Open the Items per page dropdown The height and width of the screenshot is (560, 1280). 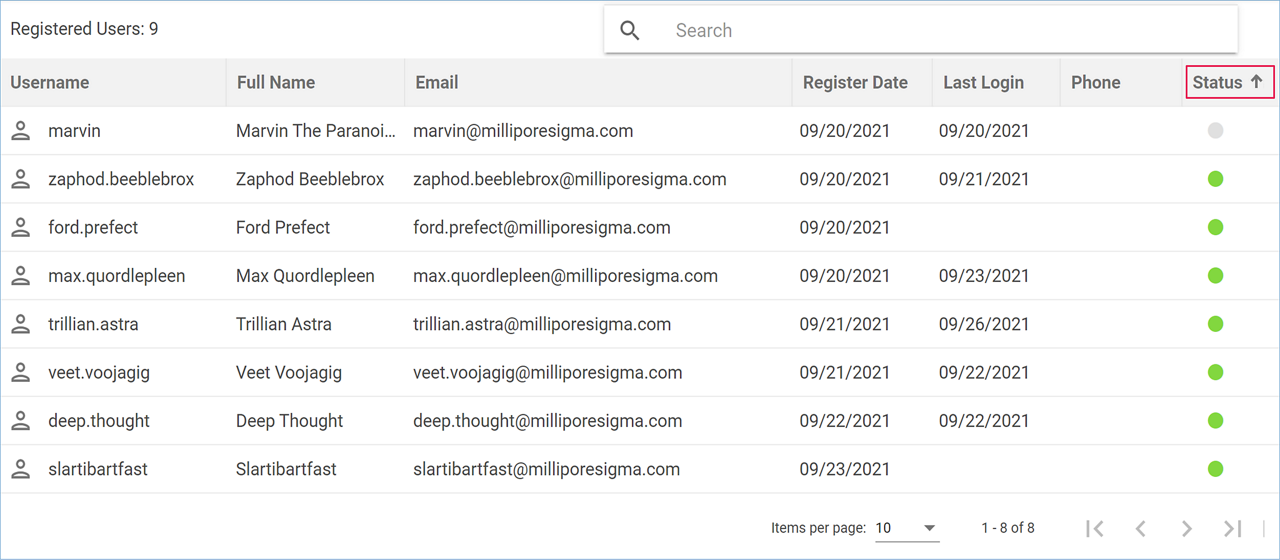click(906, 528)
